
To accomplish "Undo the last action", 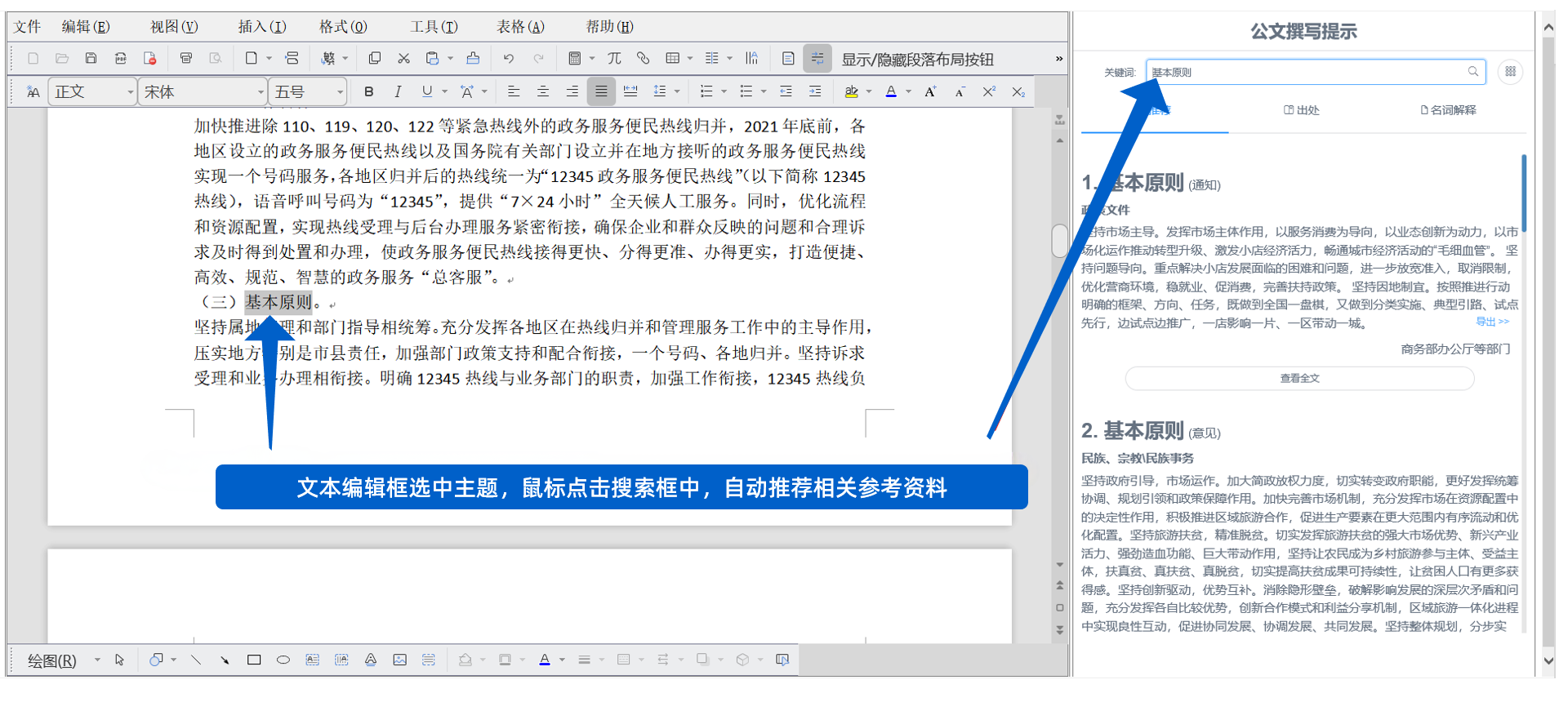I will 509,59.
